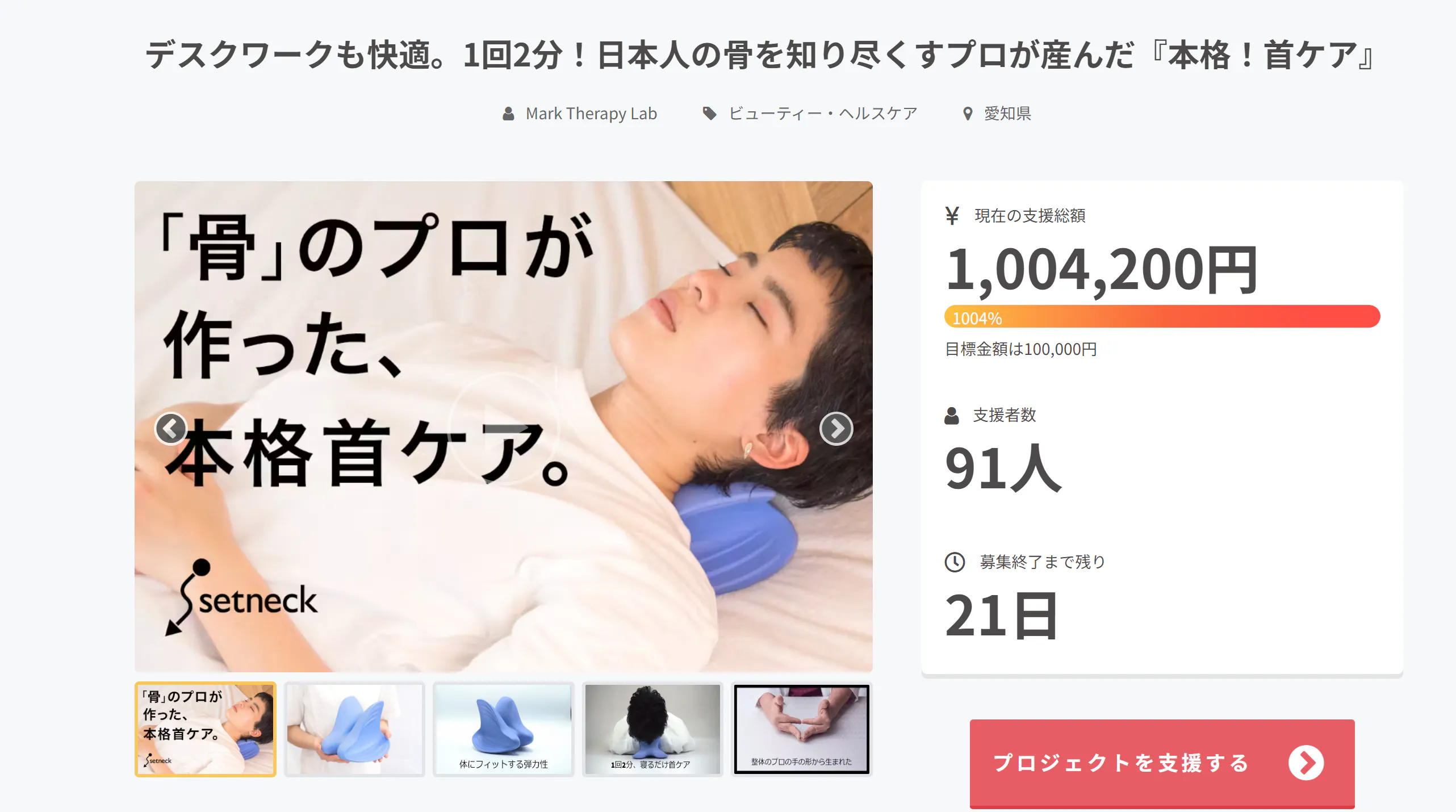Select the first thumbnail, 骨のプロが作った
This screenshot has width=1456, height=812.
[206, 729]
